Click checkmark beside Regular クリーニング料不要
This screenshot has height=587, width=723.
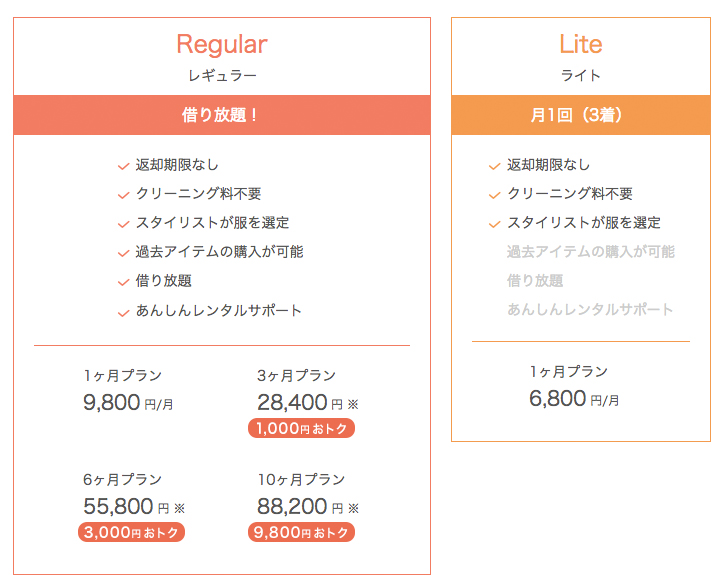[x=124, y=195]
